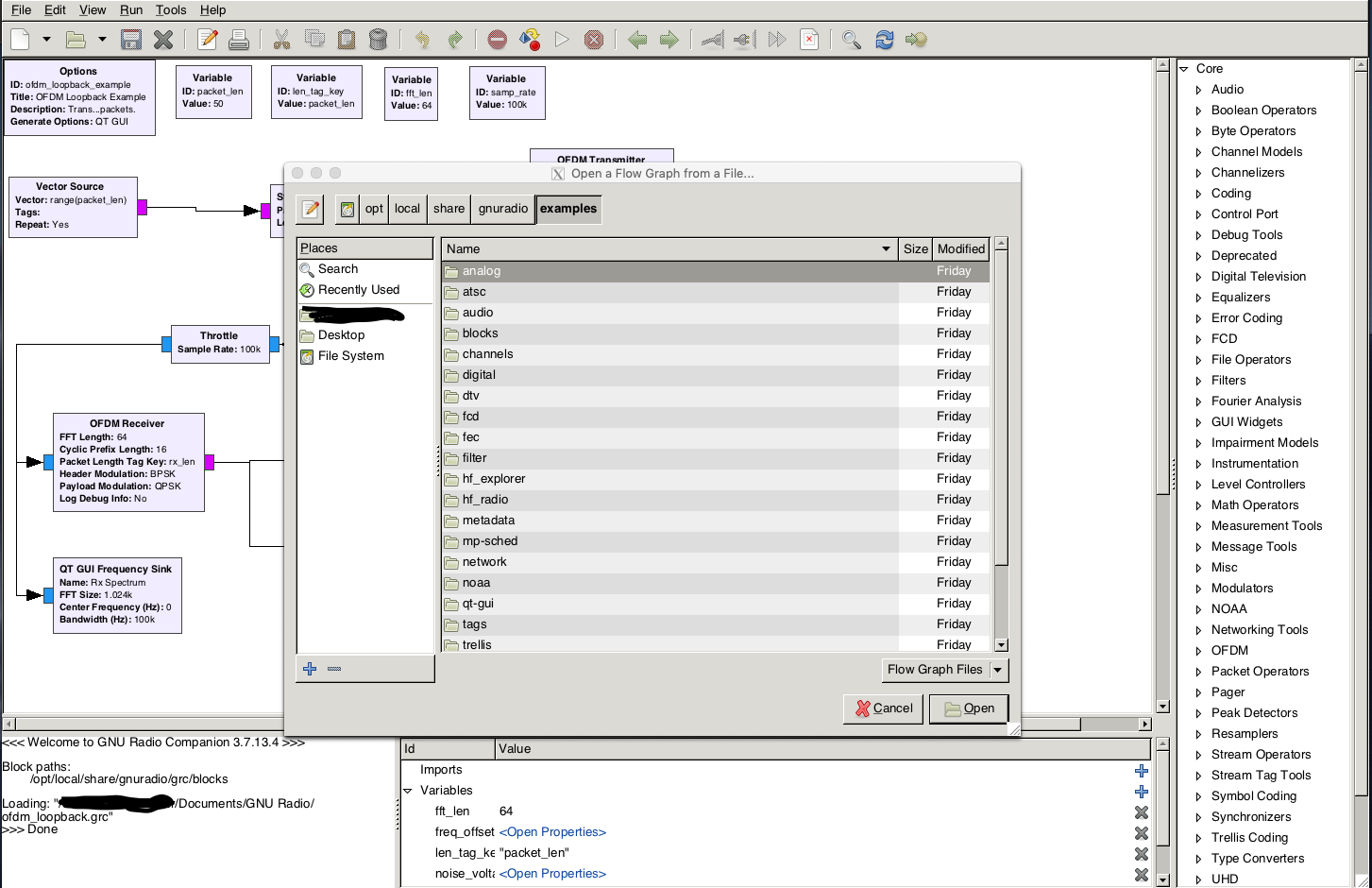Select the 'share' path bar button
The width and height of the screenshot is (1372, 888).
coord(449,209)
